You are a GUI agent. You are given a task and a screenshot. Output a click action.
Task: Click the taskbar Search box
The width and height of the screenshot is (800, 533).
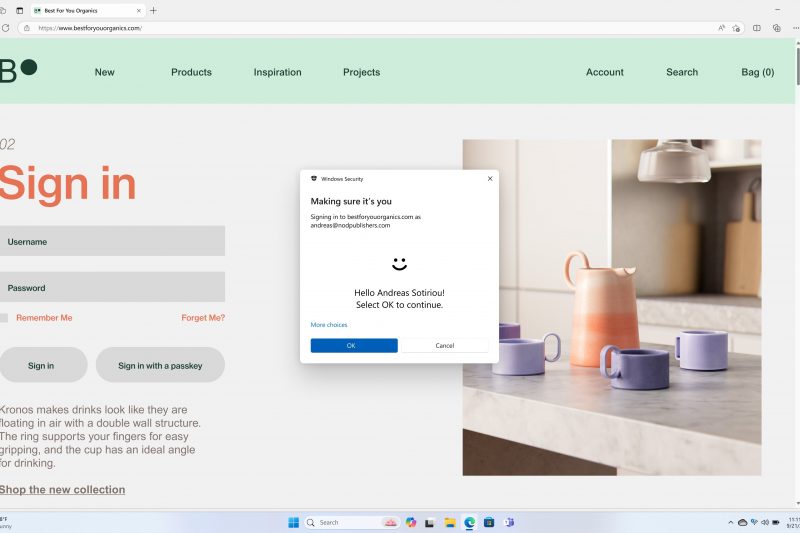352,522
